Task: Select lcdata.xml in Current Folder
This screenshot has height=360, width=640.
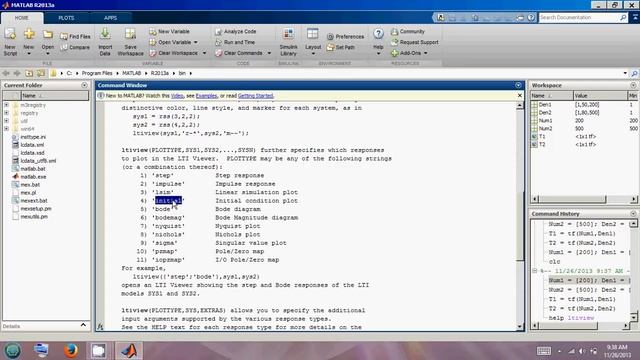Action: [32, 145]
